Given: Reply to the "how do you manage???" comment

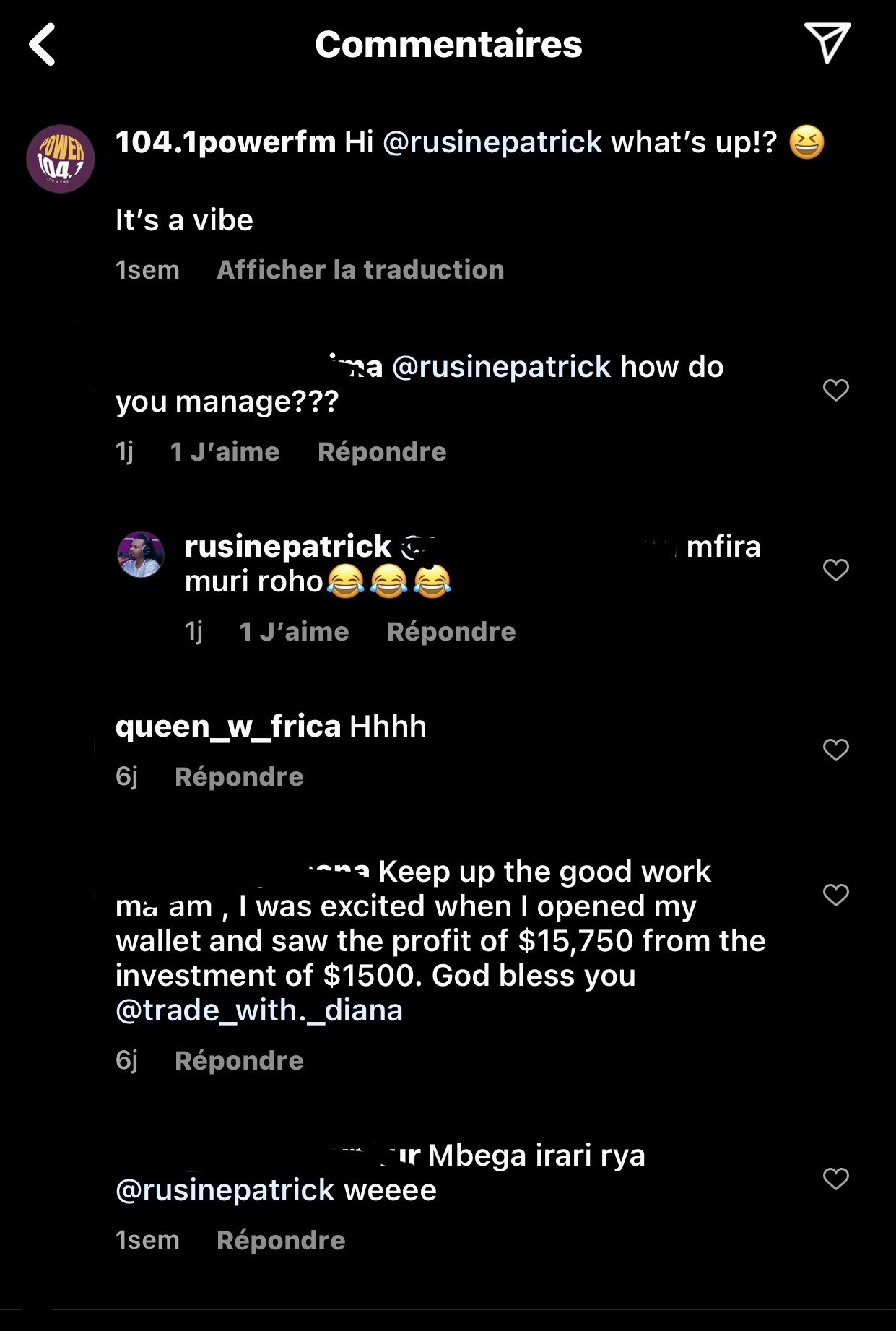Looking at the screenshot, I should tap(382, 452).
